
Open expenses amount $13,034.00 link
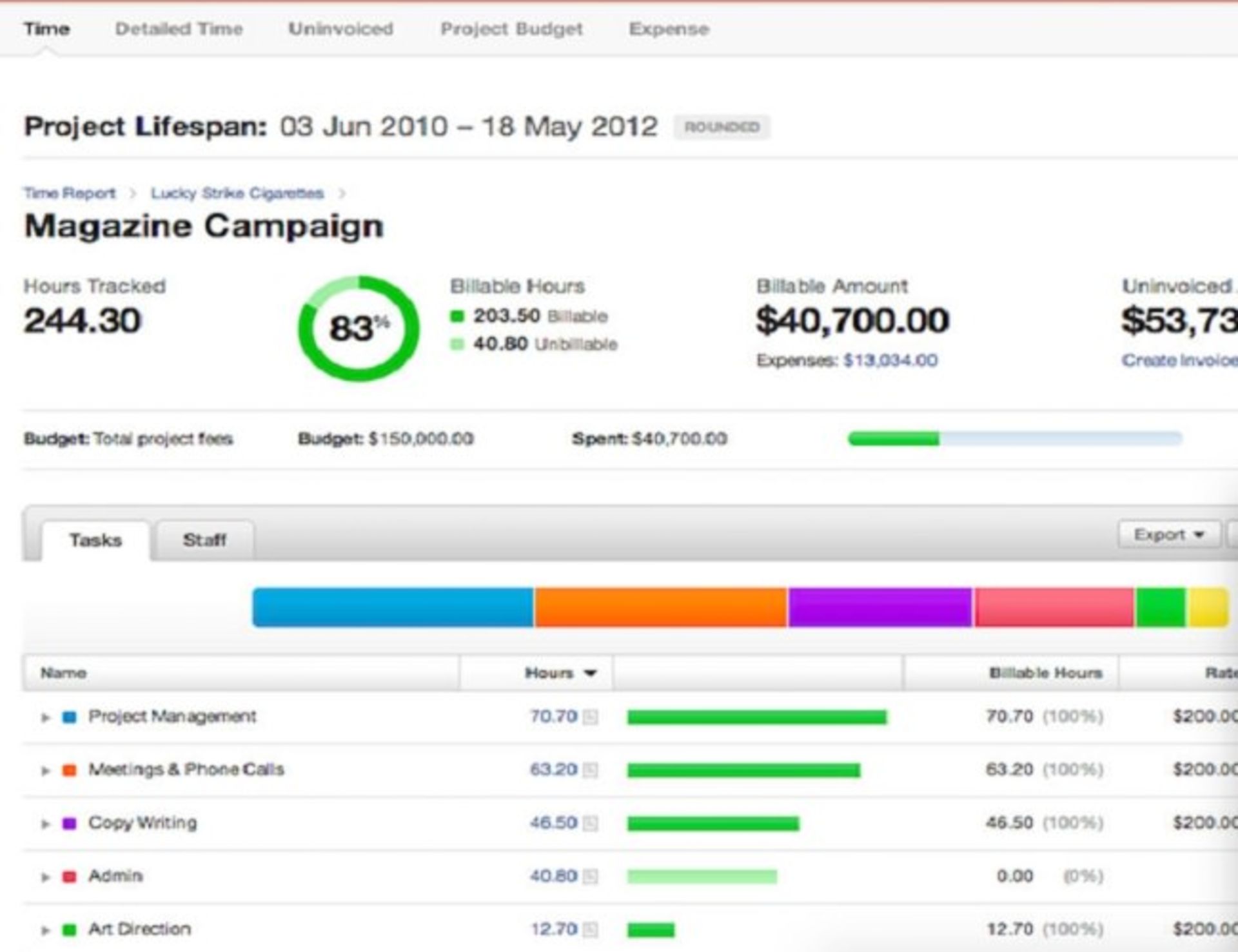(x=890, y=360)
